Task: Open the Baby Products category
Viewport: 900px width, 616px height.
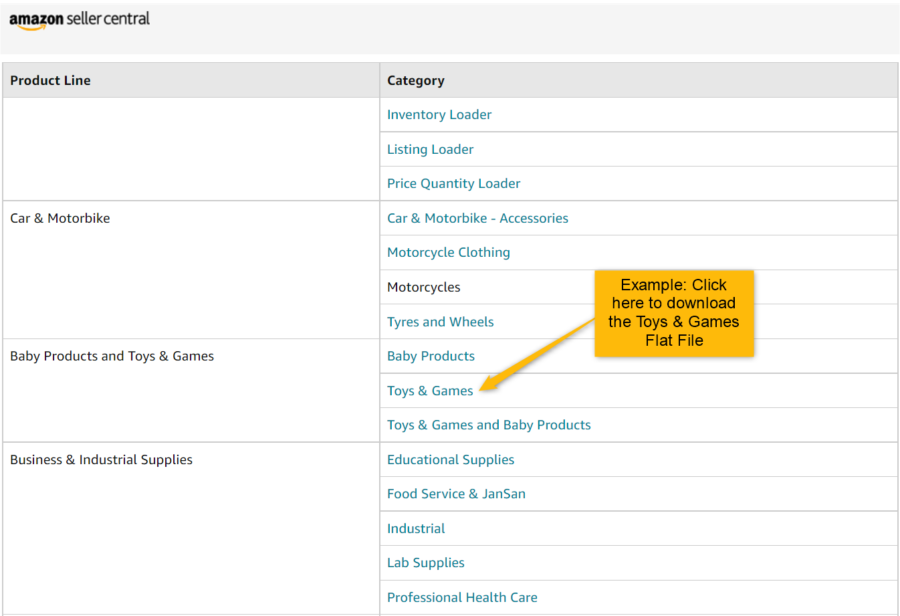Action: coord(431,355)
